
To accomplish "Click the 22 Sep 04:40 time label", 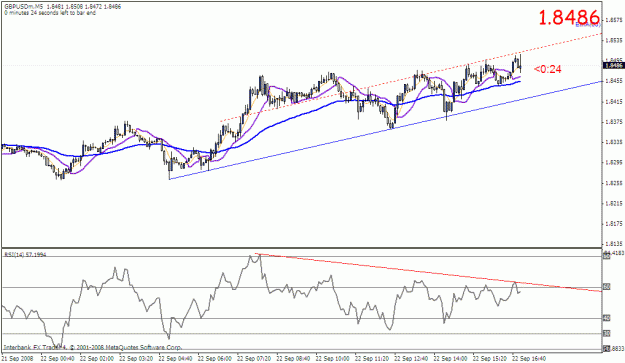I will pyautogui.click(x=175, y=359).
